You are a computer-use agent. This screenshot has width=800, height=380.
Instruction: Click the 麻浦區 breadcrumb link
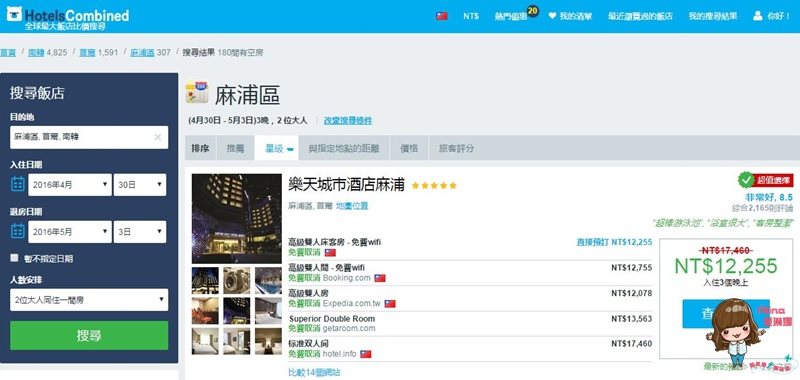coord(142,52)
